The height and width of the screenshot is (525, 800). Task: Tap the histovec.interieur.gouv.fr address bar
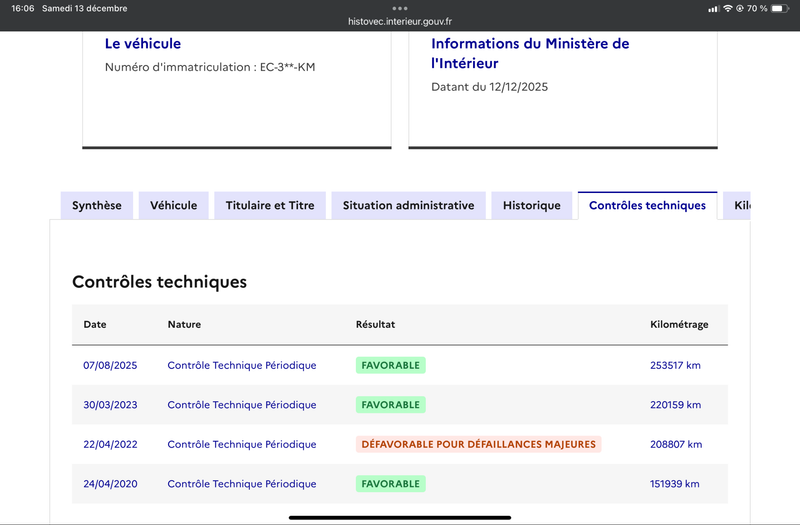pyautogui.click(x=400, y=21)
